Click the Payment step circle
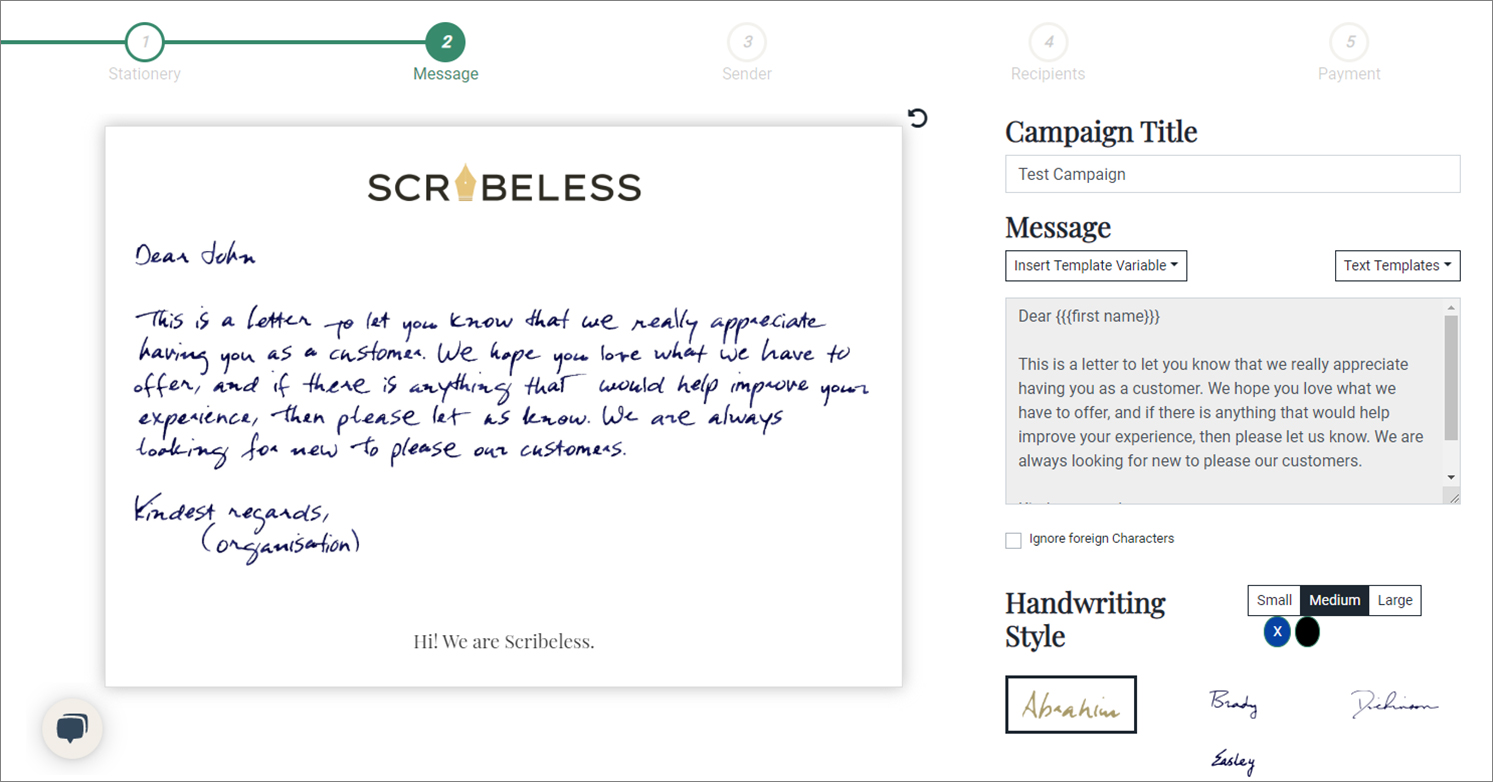The width and height of the screenshot is (1493, 783). click(1348, 41)
